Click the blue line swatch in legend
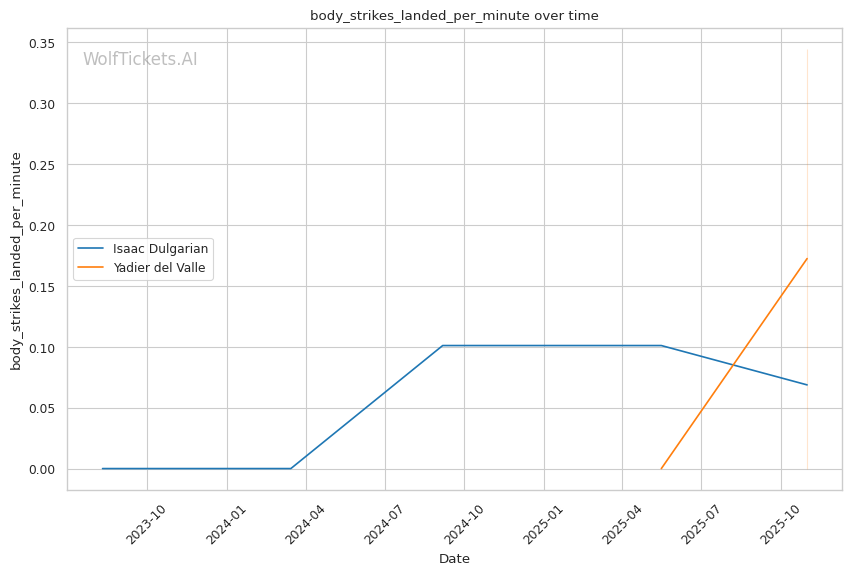 (93, 248)
